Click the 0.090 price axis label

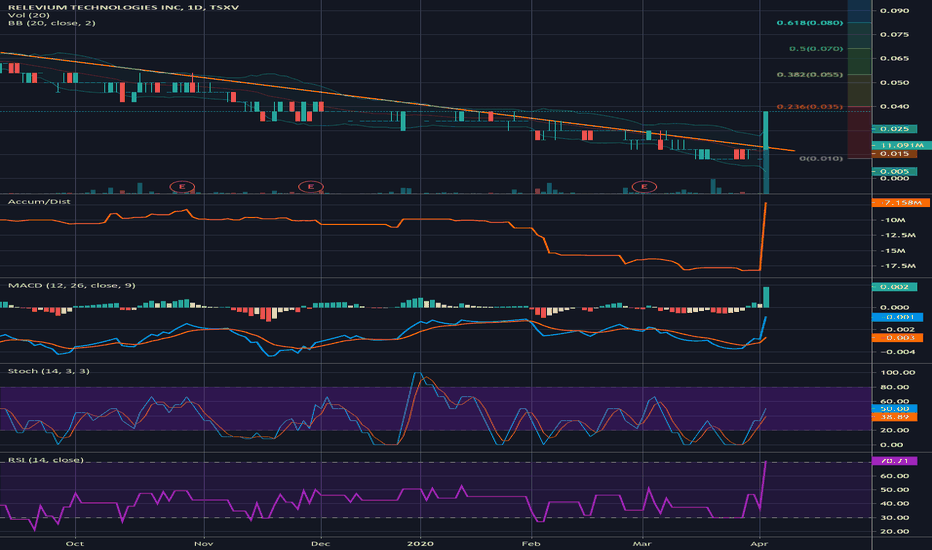[895, 11]
